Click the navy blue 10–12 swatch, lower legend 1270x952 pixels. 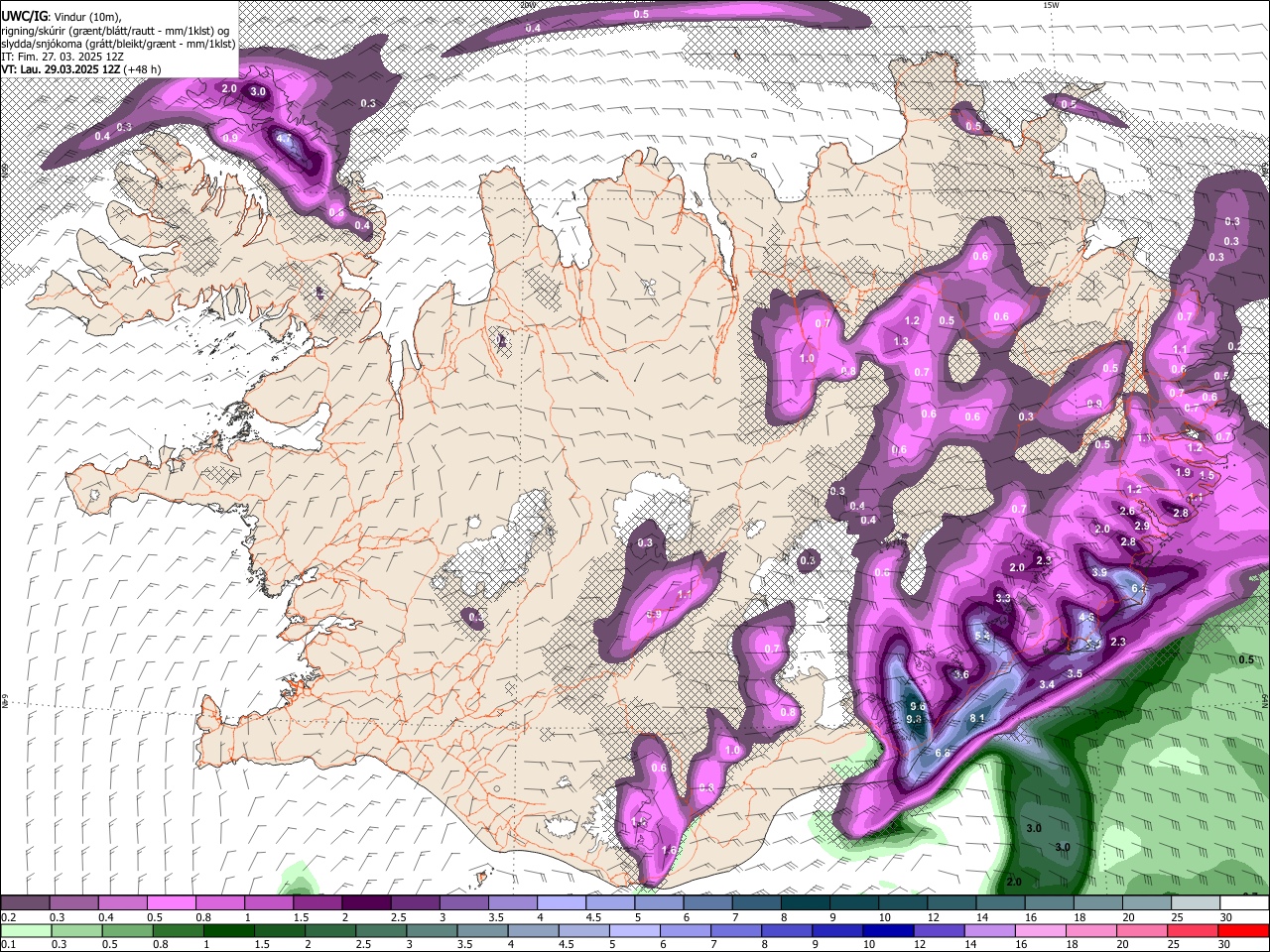887,930
